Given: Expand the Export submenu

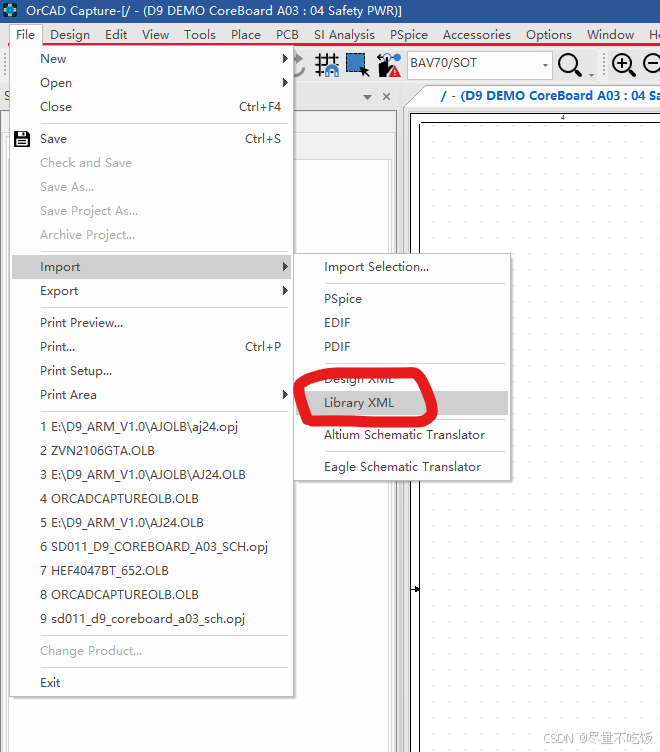Looking at the screenshot, I should (285, 291).
